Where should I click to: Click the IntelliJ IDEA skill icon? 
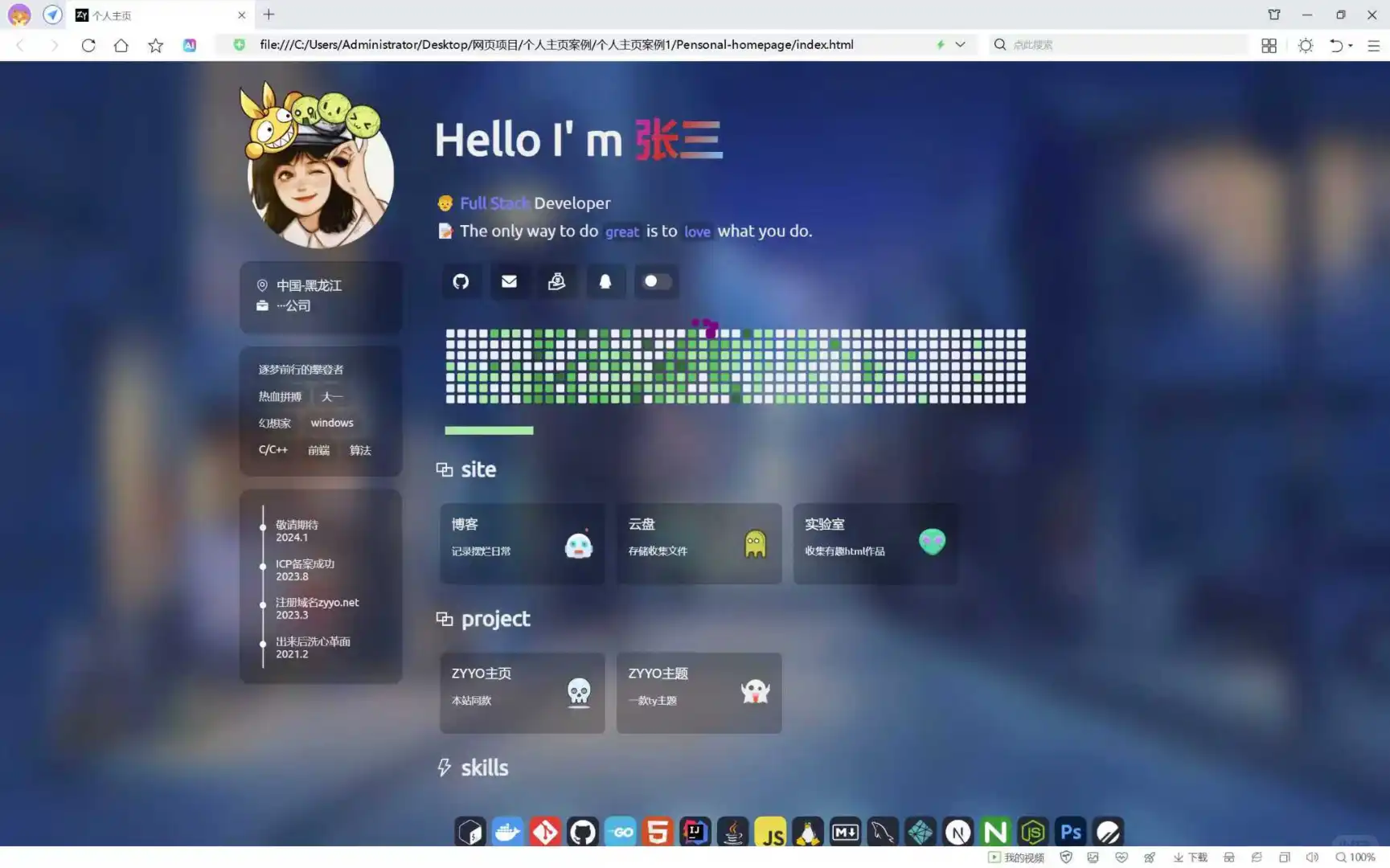[x=695, y=833]
